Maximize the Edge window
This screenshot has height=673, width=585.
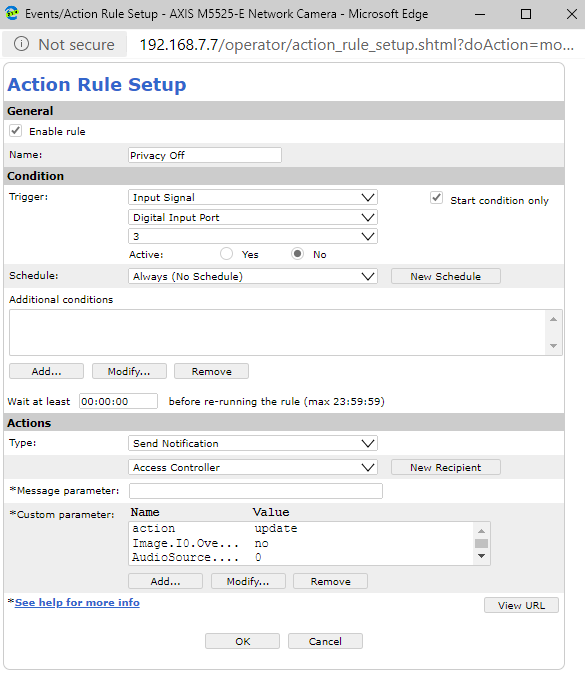[526, 14]
